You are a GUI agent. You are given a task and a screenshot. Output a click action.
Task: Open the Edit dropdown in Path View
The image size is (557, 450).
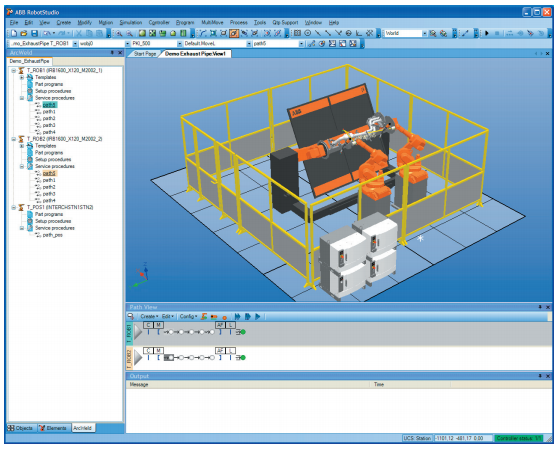pyautogui.click(x=168, y=316)
